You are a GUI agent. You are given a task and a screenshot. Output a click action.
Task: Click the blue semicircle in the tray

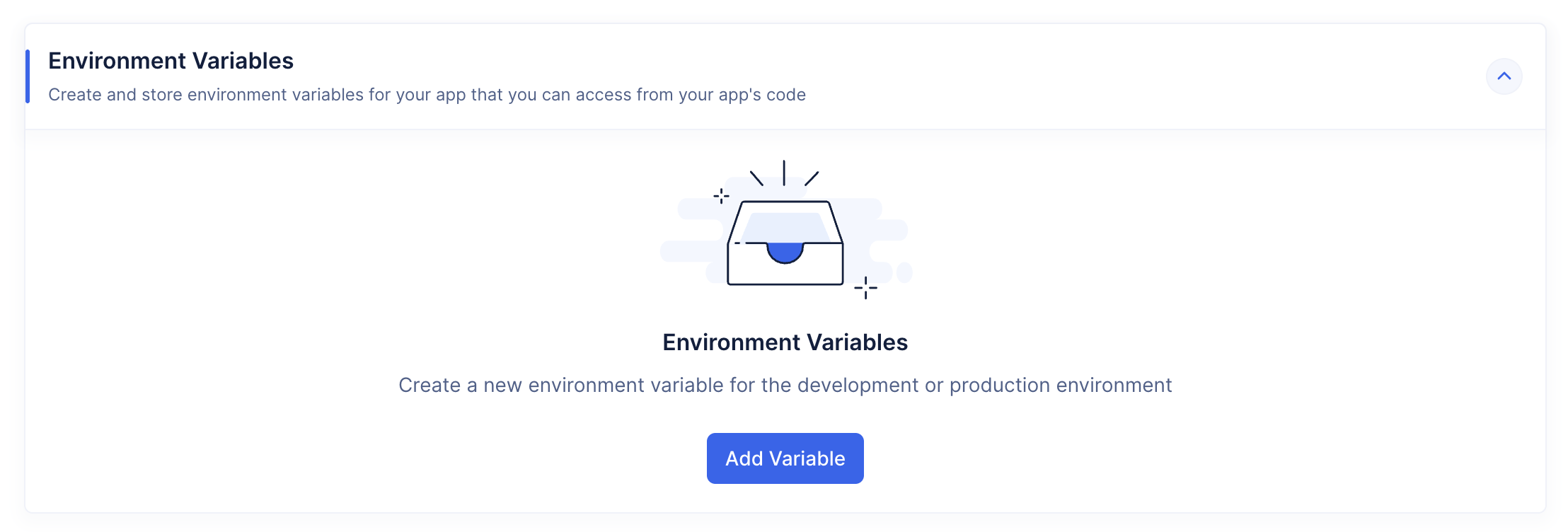[785, 251]
